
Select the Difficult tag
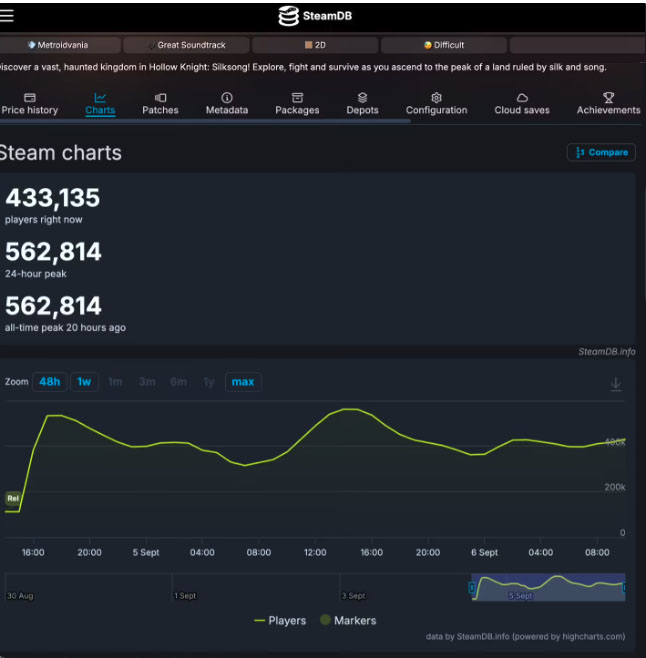click(x=444, y=45)
